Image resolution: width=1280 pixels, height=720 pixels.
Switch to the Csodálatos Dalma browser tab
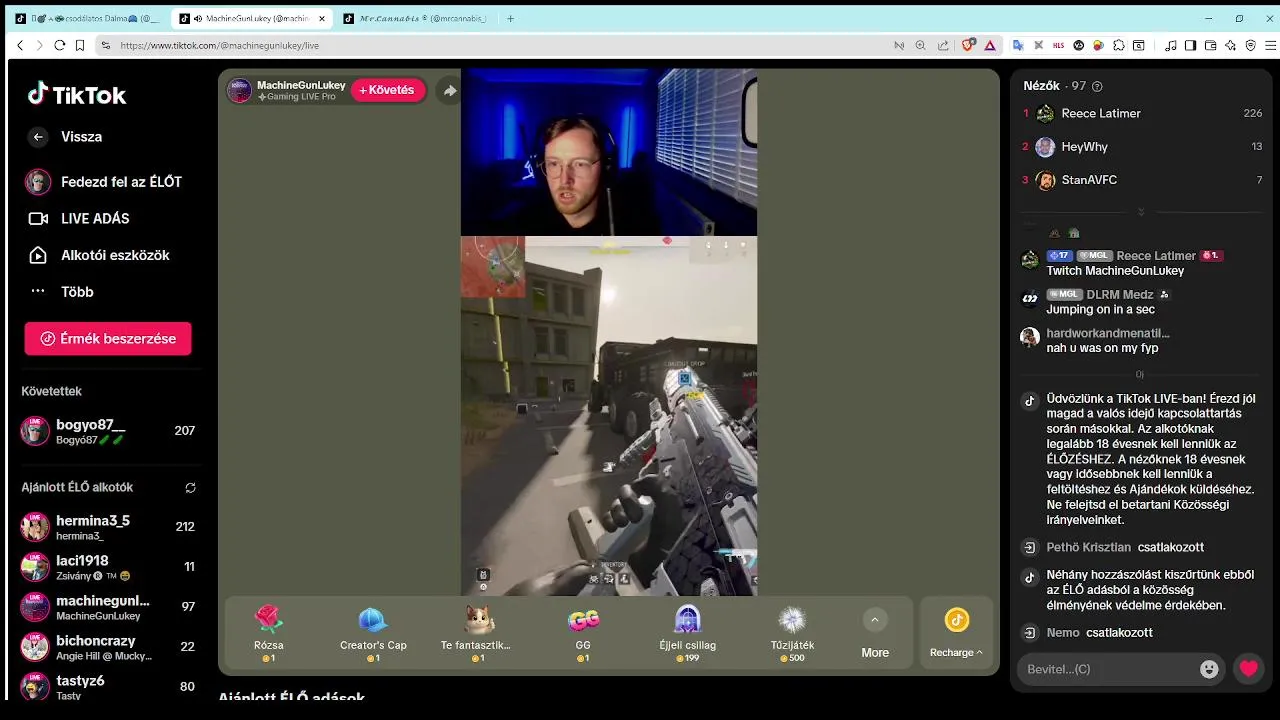point(87,18)
